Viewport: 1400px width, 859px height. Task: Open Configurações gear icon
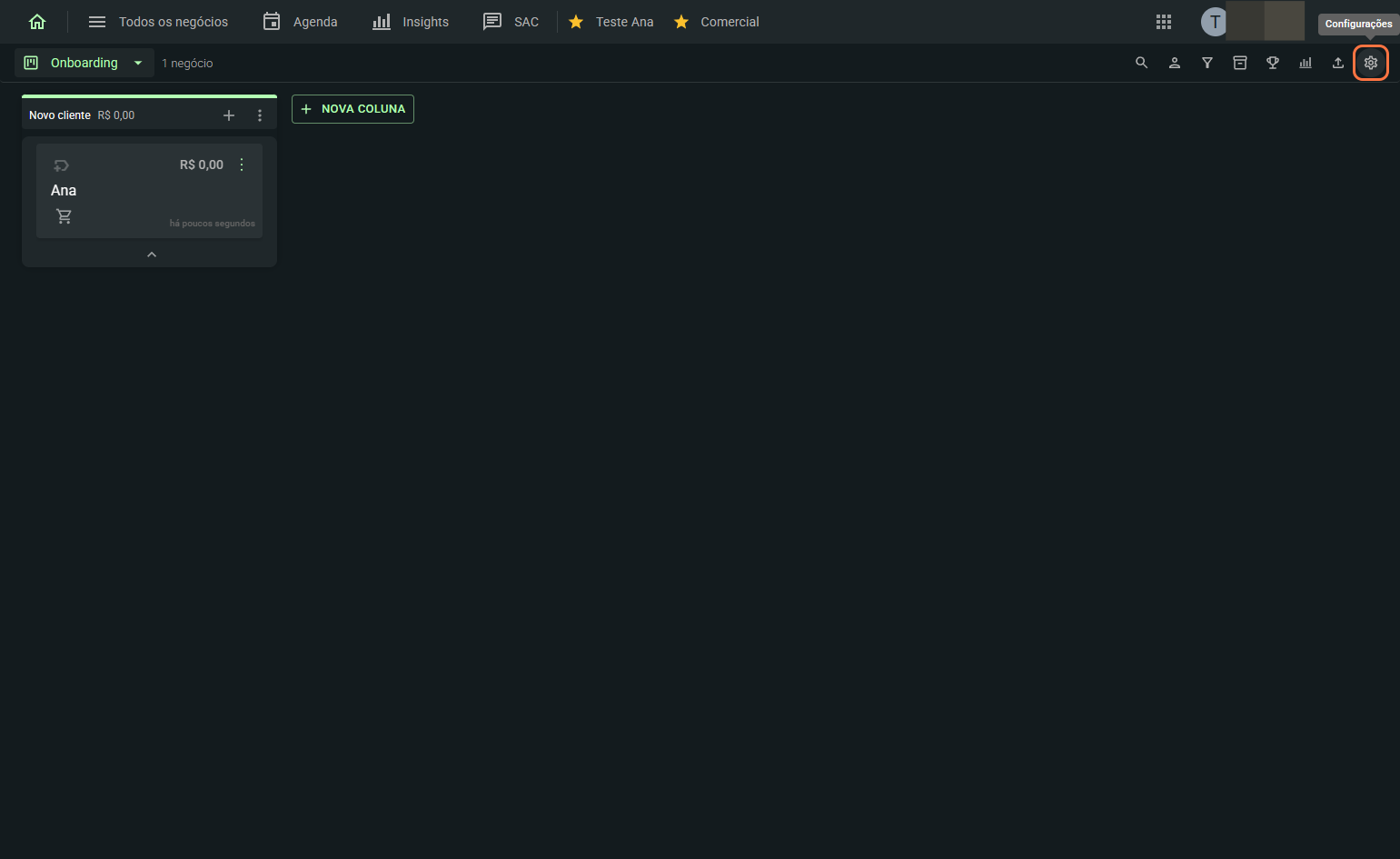pos(1371,63)
